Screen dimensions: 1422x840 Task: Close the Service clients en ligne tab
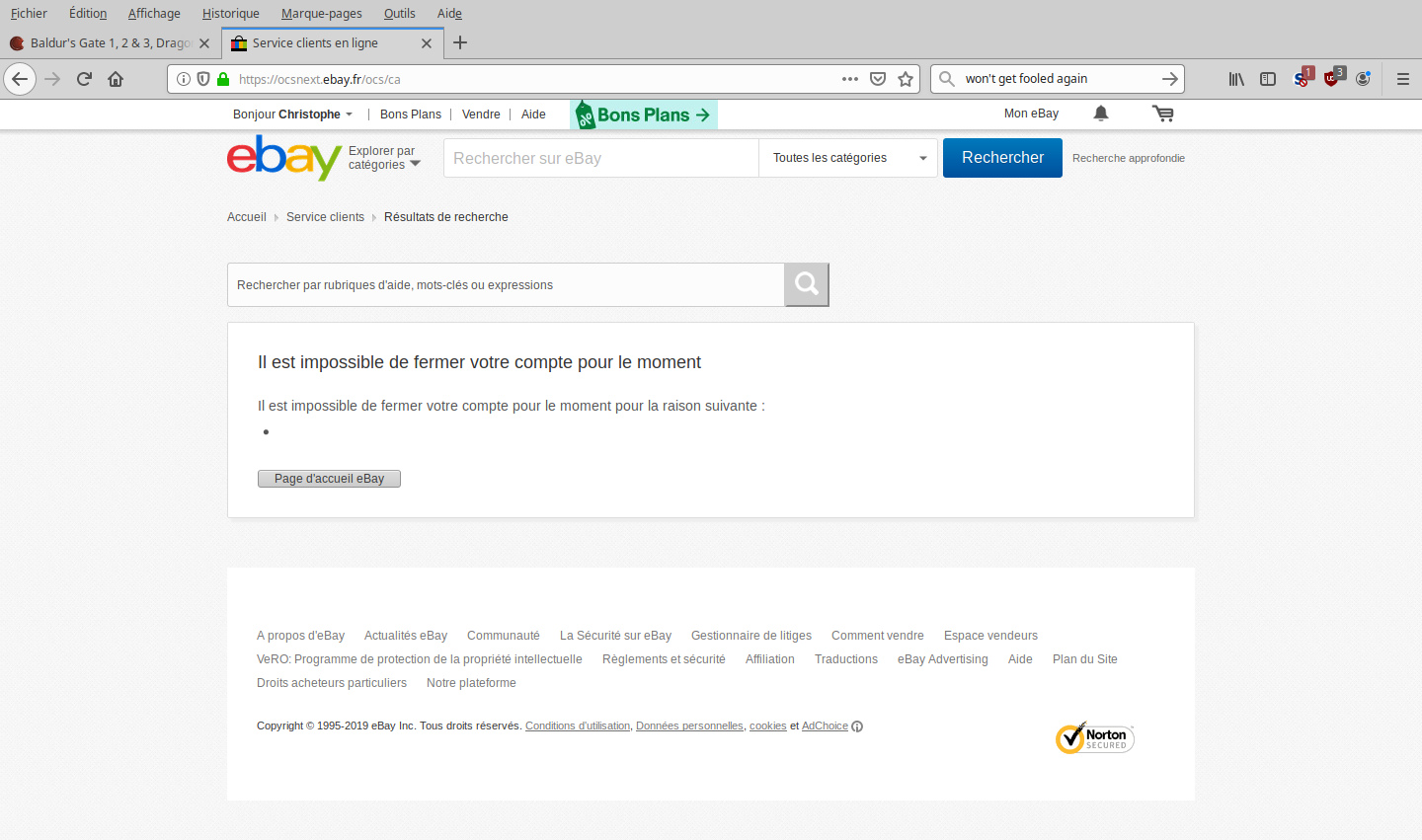click(427, 43)
